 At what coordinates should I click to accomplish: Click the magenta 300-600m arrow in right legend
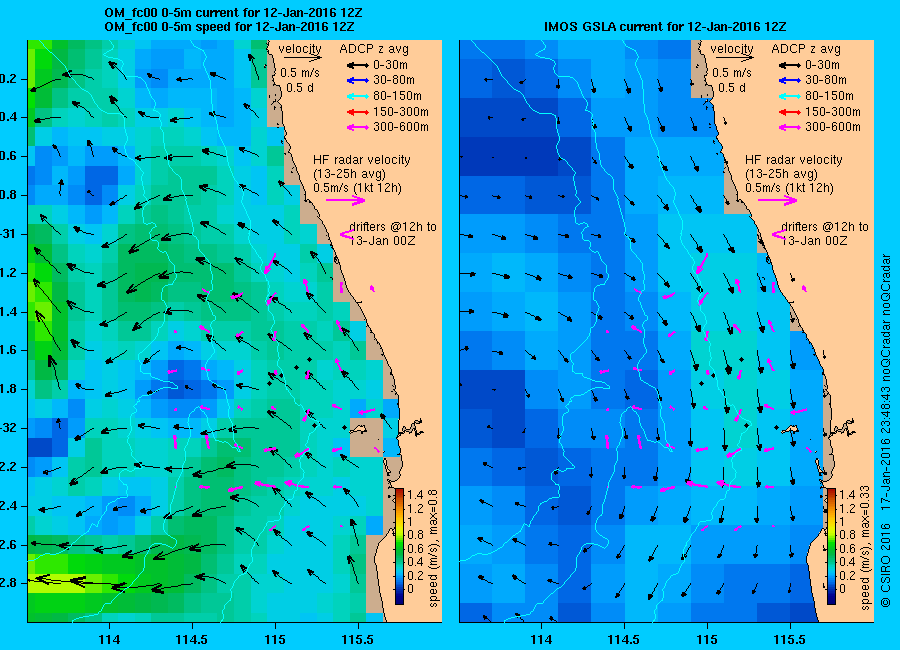pyautogui.click(x=790, y=127)
